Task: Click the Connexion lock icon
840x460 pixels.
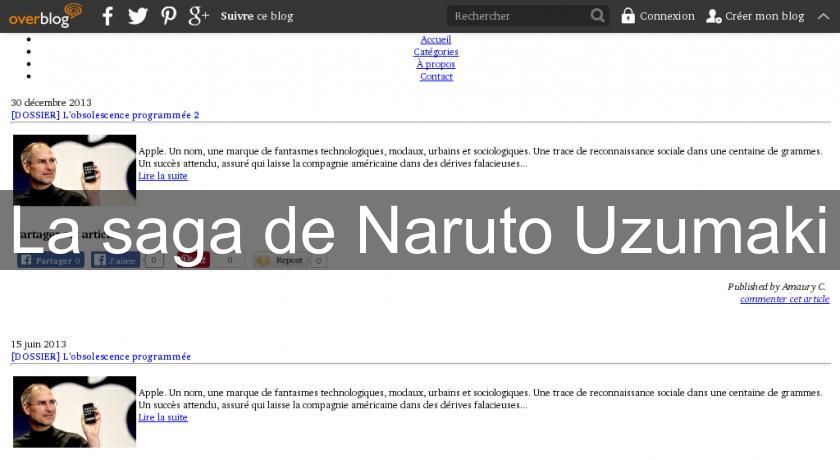Action: [x=627, y=16]
